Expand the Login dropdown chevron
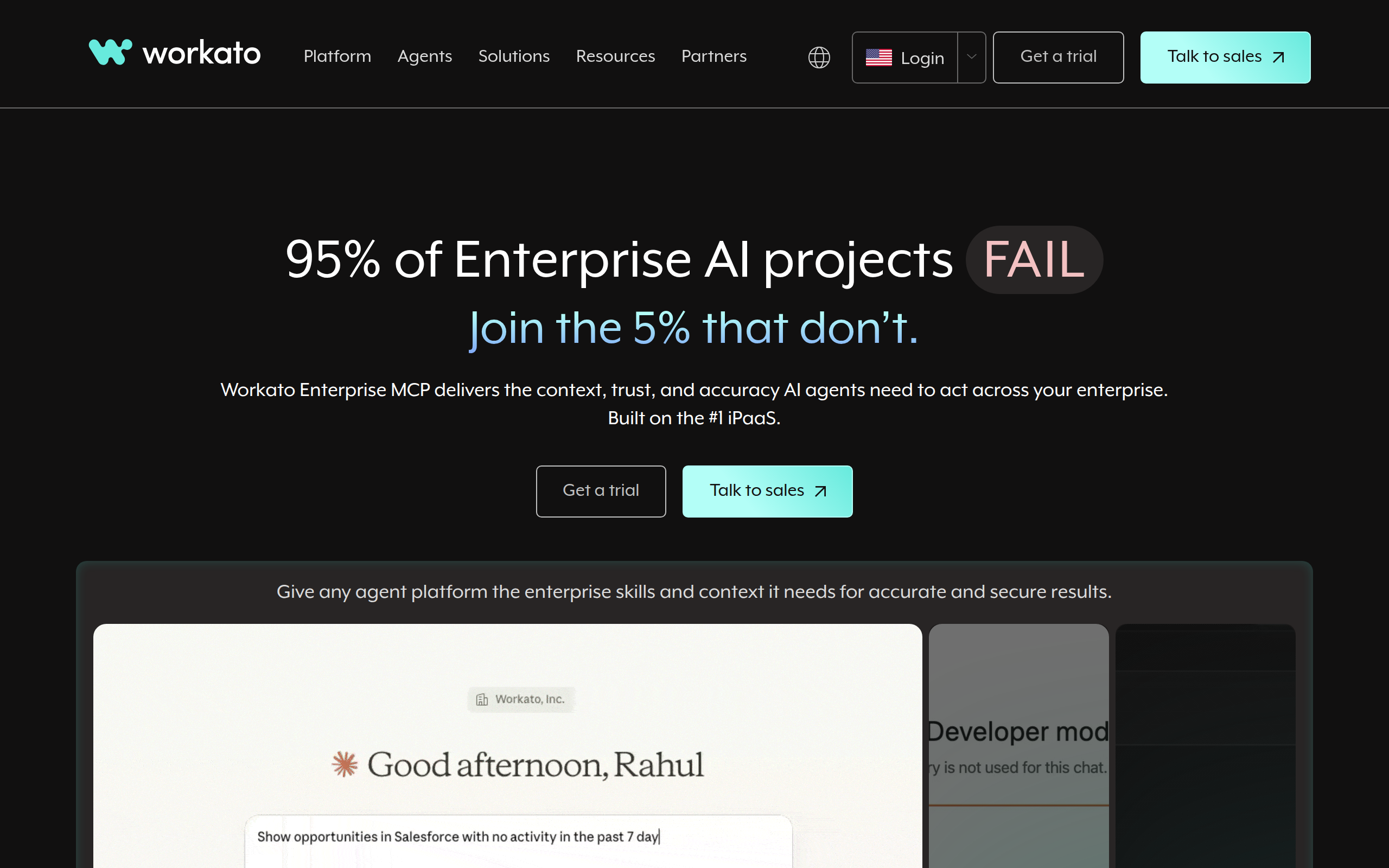1389x868 pixels. pyautogui.click(x=971, y=58)
